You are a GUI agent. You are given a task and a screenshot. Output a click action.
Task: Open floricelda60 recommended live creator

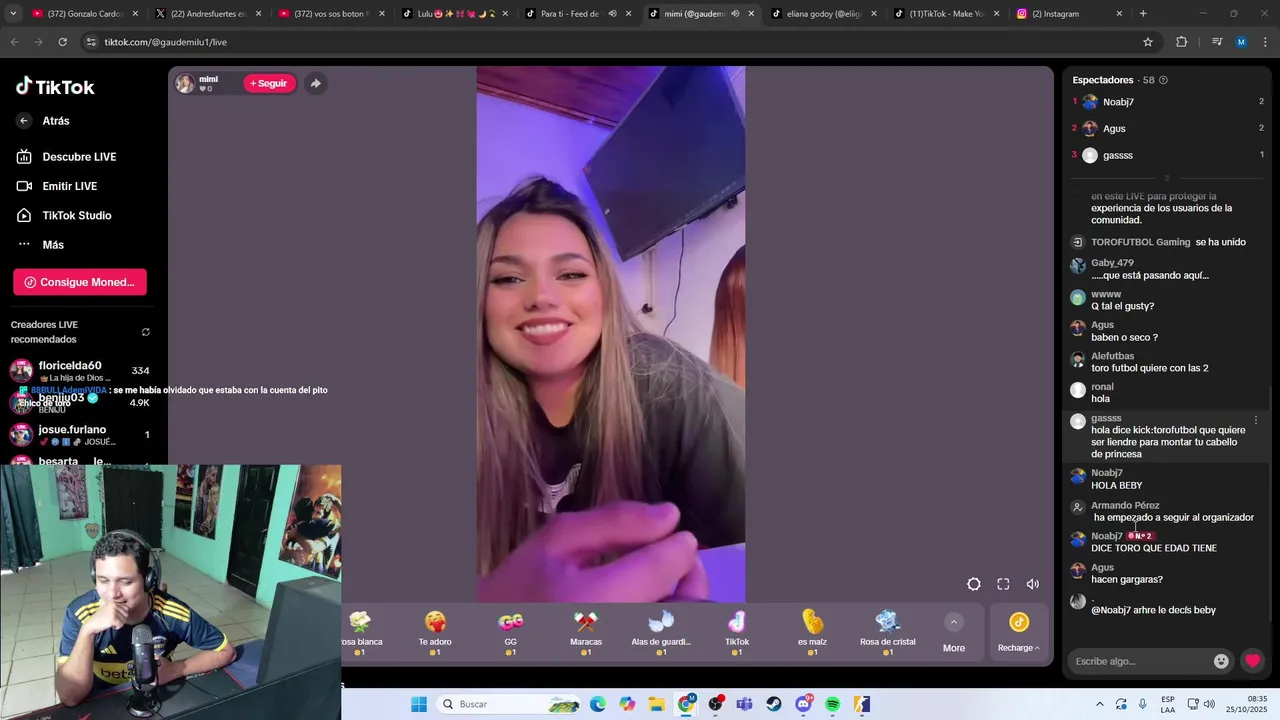pyautogui.click(x=80, y=371)
